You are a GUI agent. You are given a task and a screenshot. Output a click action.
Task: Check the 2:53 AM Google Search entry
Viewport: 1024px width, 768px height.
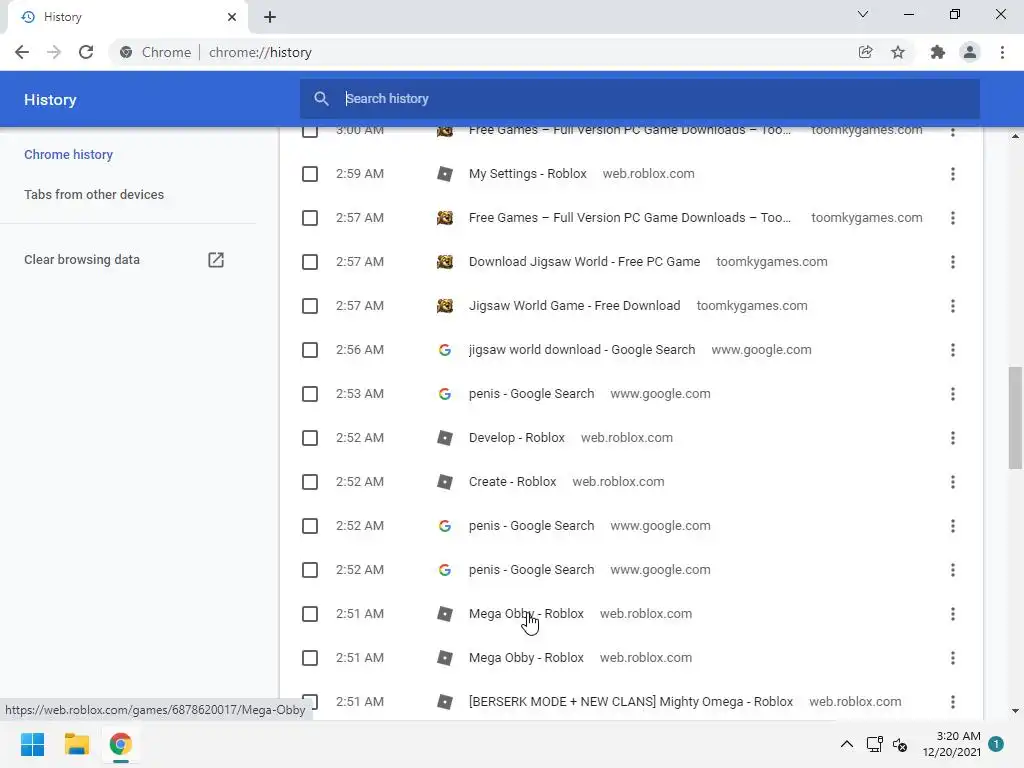(310, 394)
